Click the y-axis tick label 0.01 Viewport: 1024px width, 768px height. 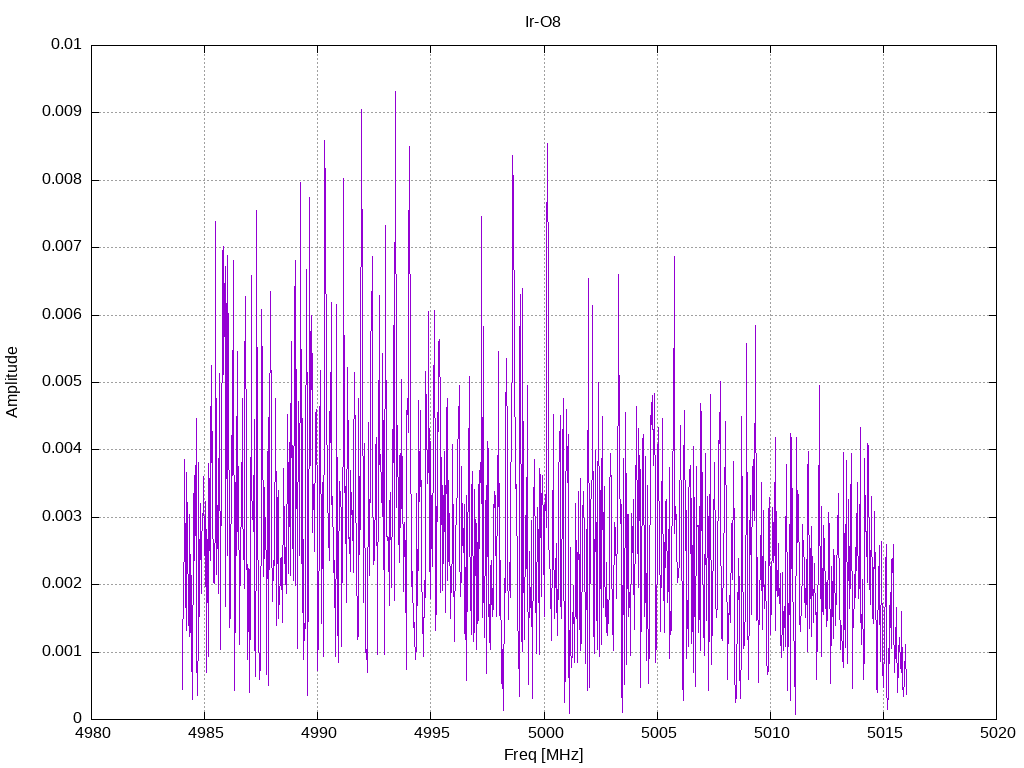(x=66, y=44)
